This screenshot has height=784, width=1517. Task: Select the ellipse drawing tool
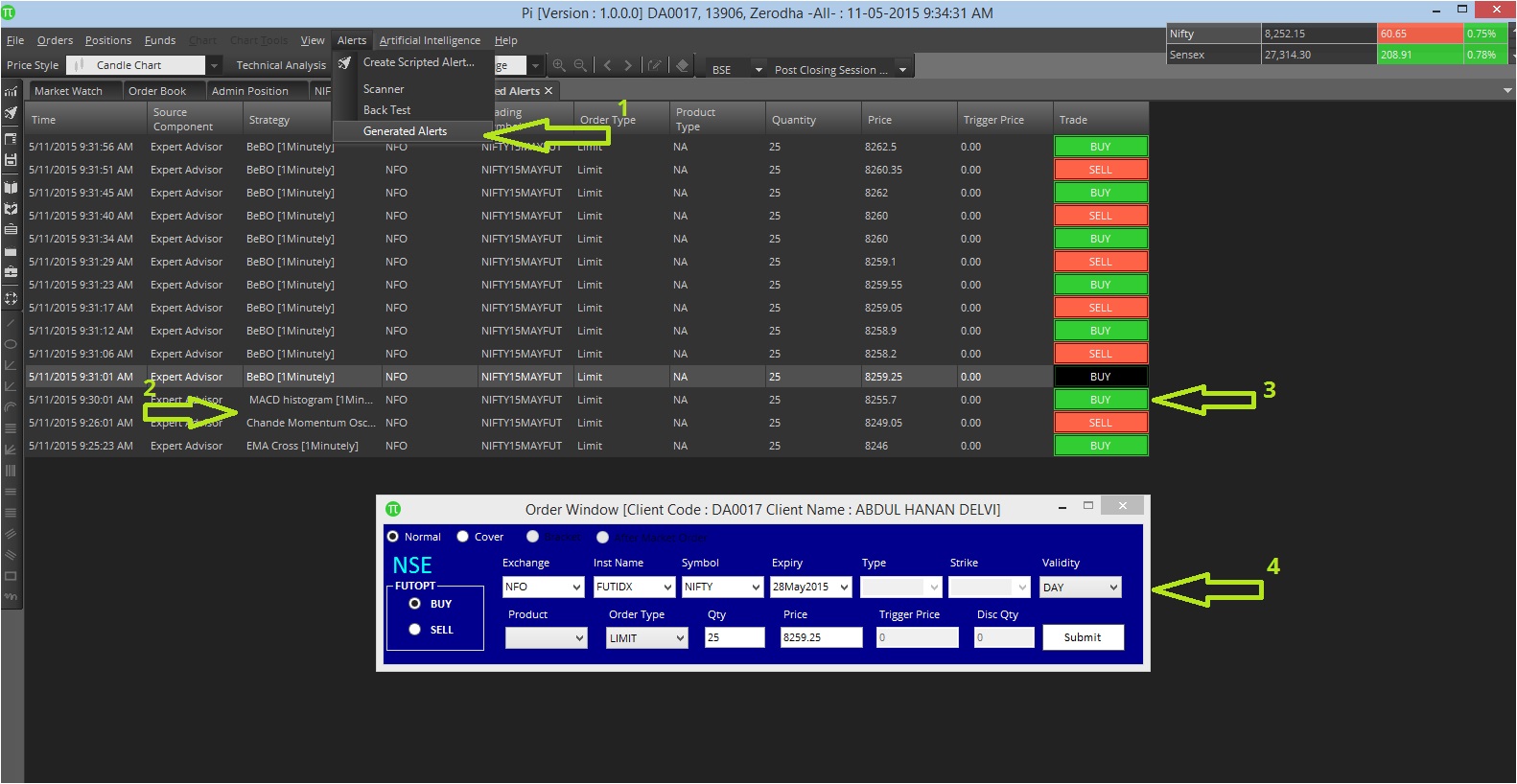pos(11,343)
